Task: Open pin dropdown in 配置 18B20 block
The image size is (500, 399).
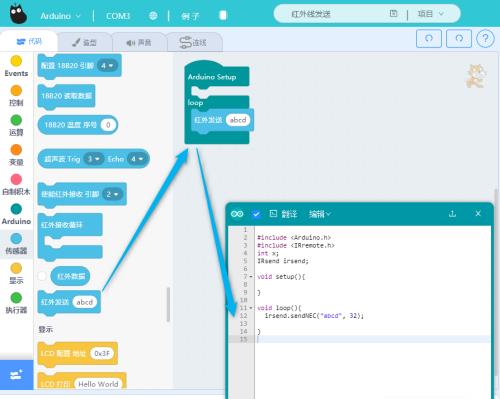Action: pyautogui.click(x=107, y=66)
